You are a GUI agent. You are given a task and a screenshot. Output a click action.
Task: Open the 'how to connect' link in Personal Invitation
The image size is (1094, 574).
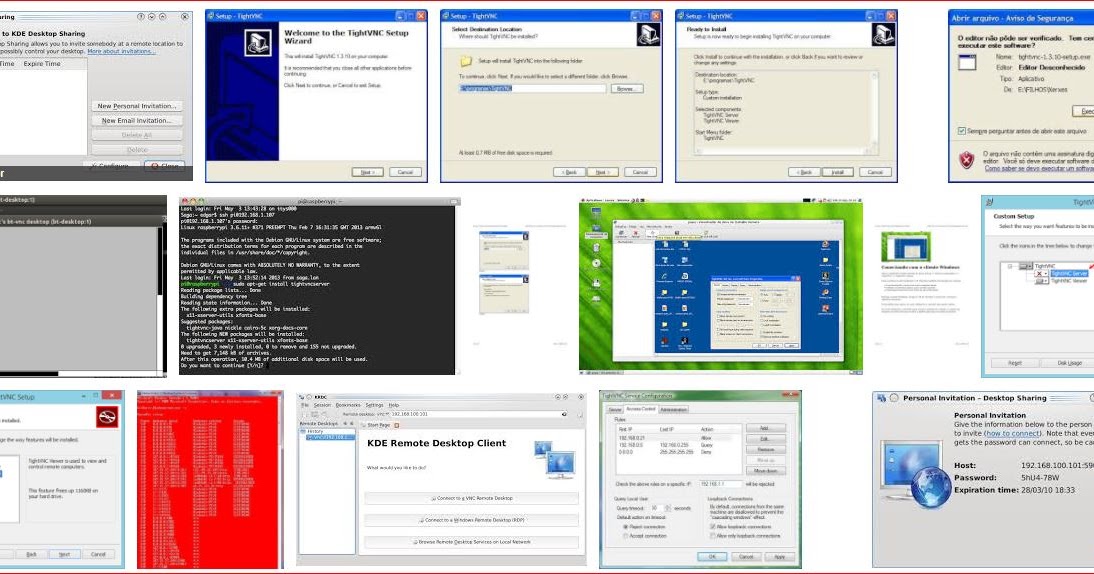point(1012,433)
